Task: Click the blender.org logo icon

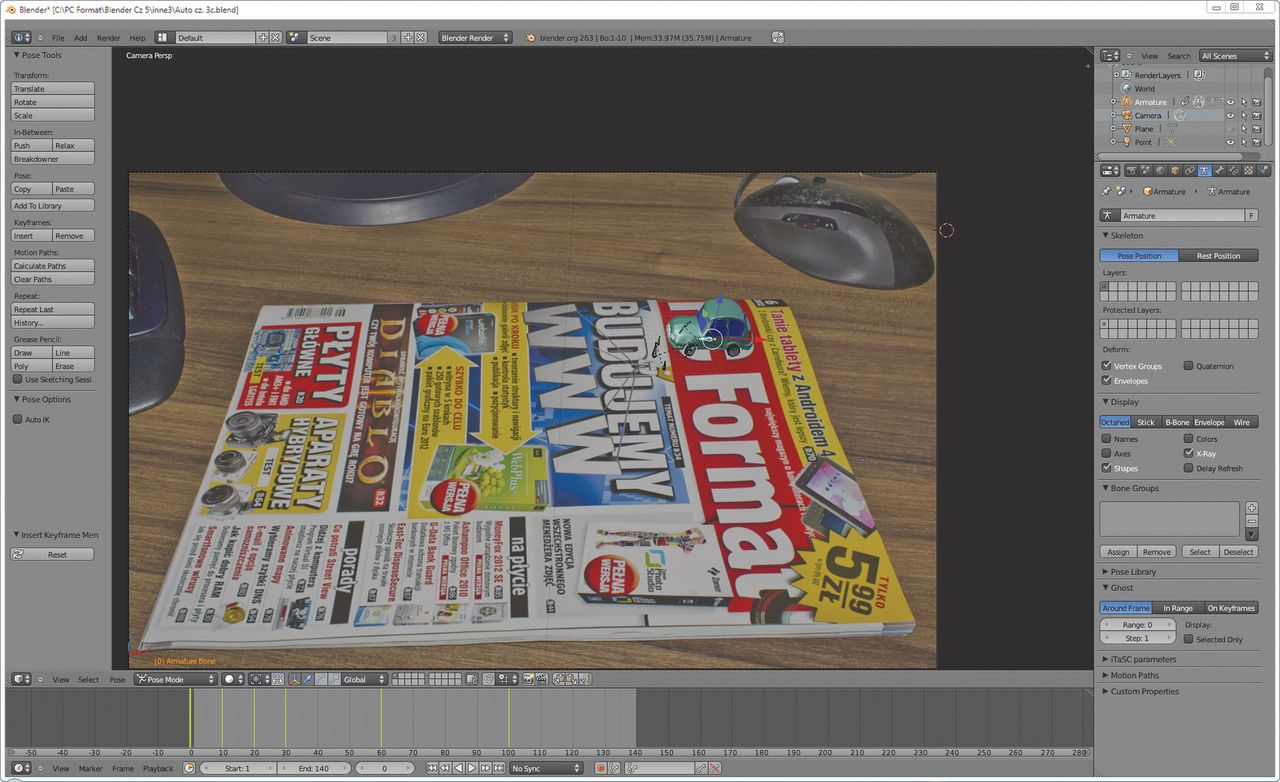Action: click(531, 37)
